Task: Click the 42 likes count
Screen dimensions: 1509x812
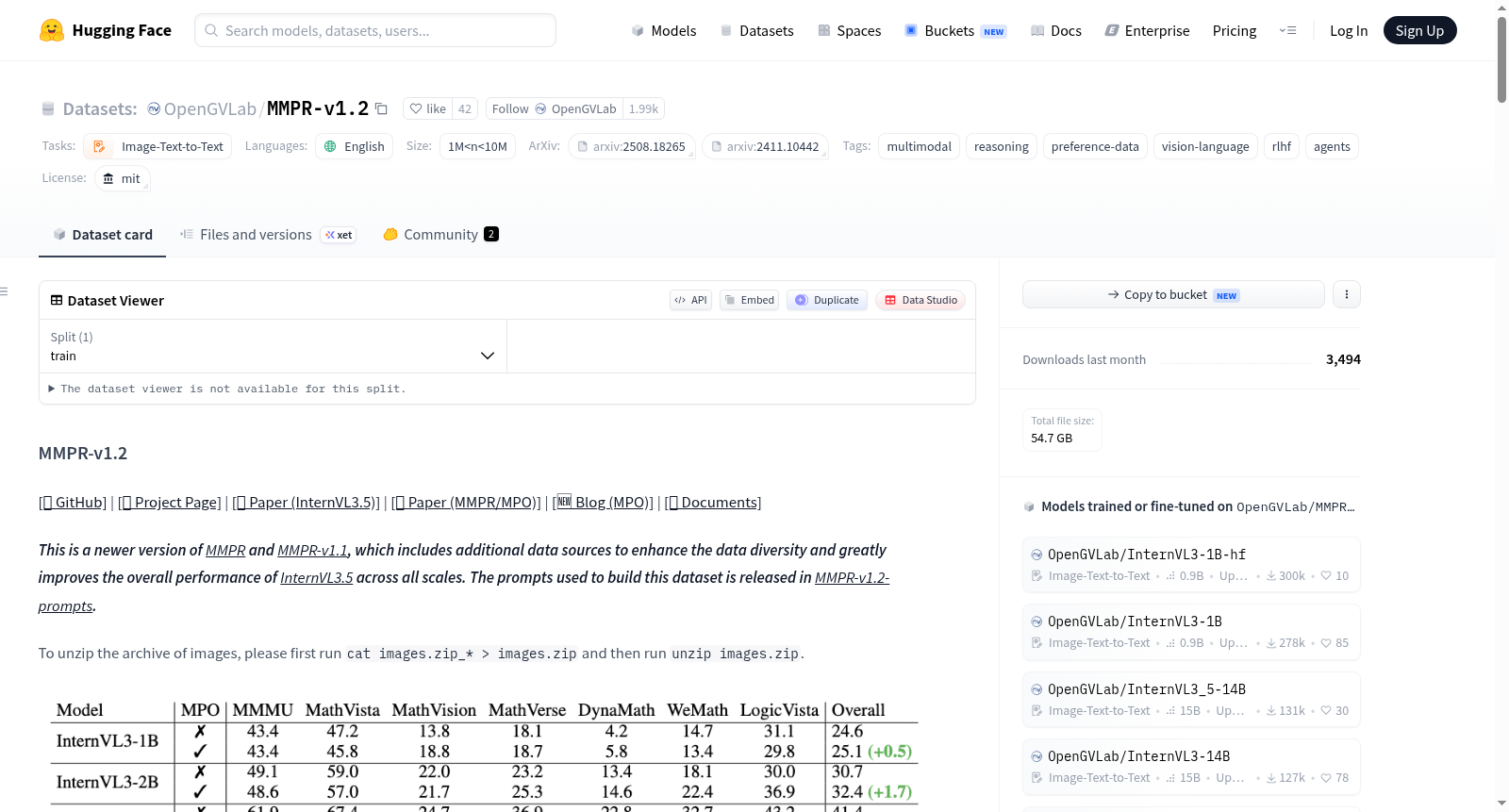Action: (465, 108)
